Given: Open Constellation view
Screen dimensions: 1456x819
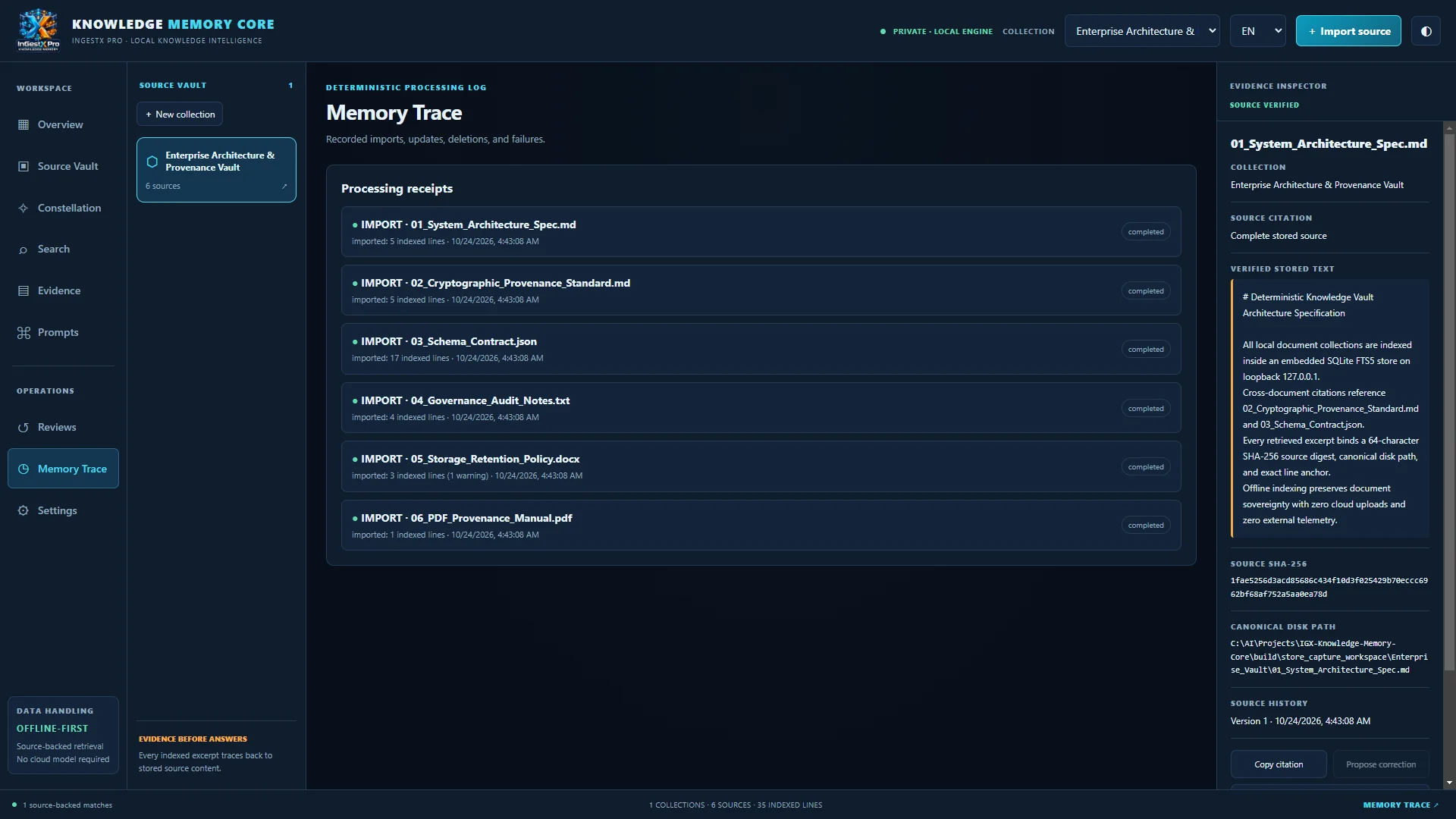Looking at the screenshot, I should point(63,208).
